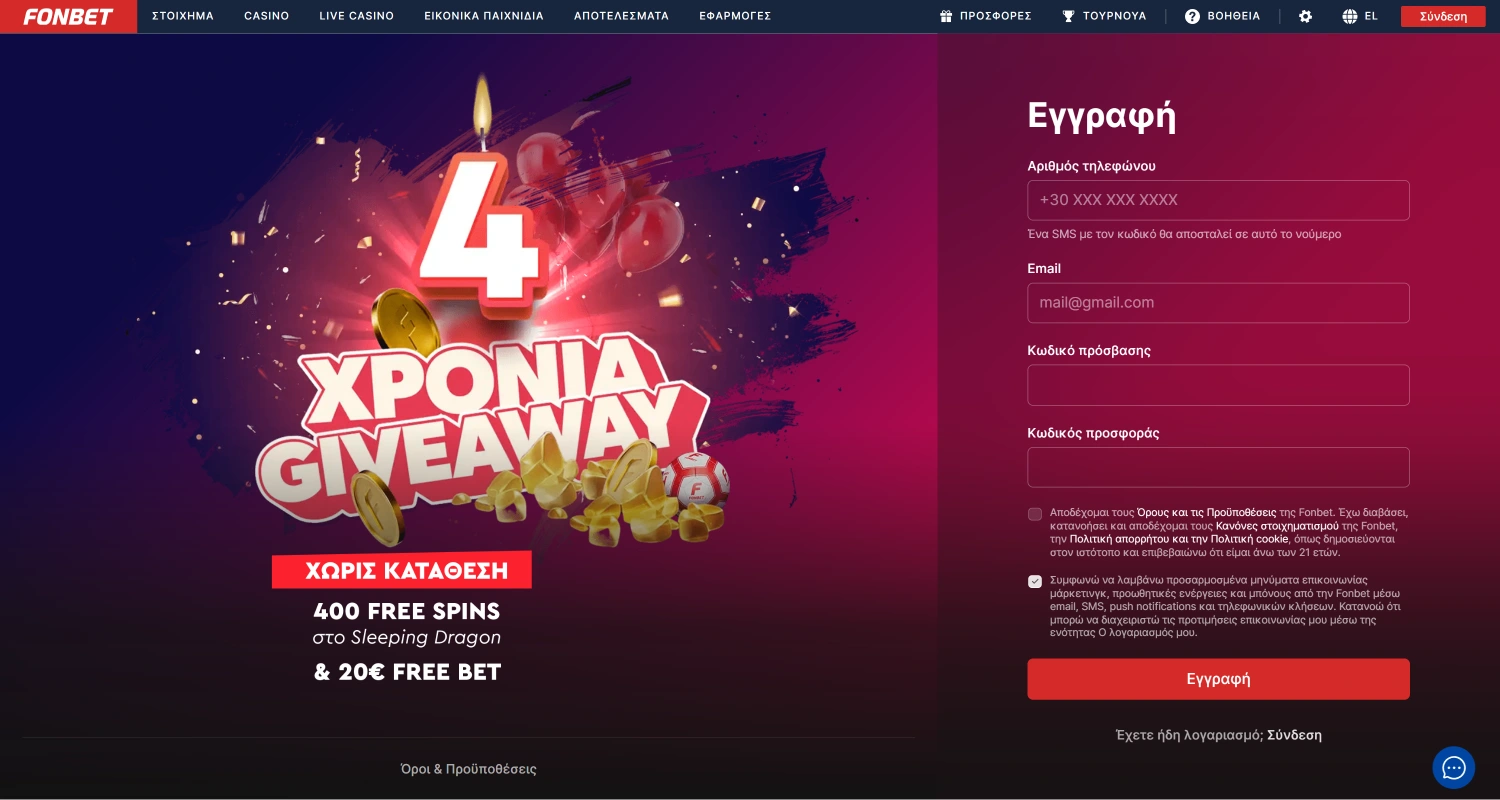Open the ΣΤΟΙΧΗΜΑ menu
The width and height of the screenshot is (1500, 800).
tap(183, 16)
